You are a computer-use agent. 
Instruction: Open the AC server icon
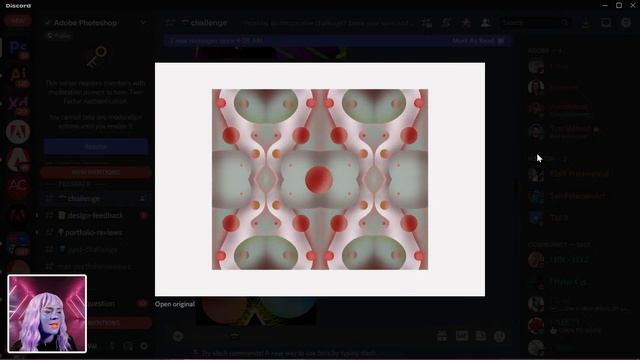18,187
